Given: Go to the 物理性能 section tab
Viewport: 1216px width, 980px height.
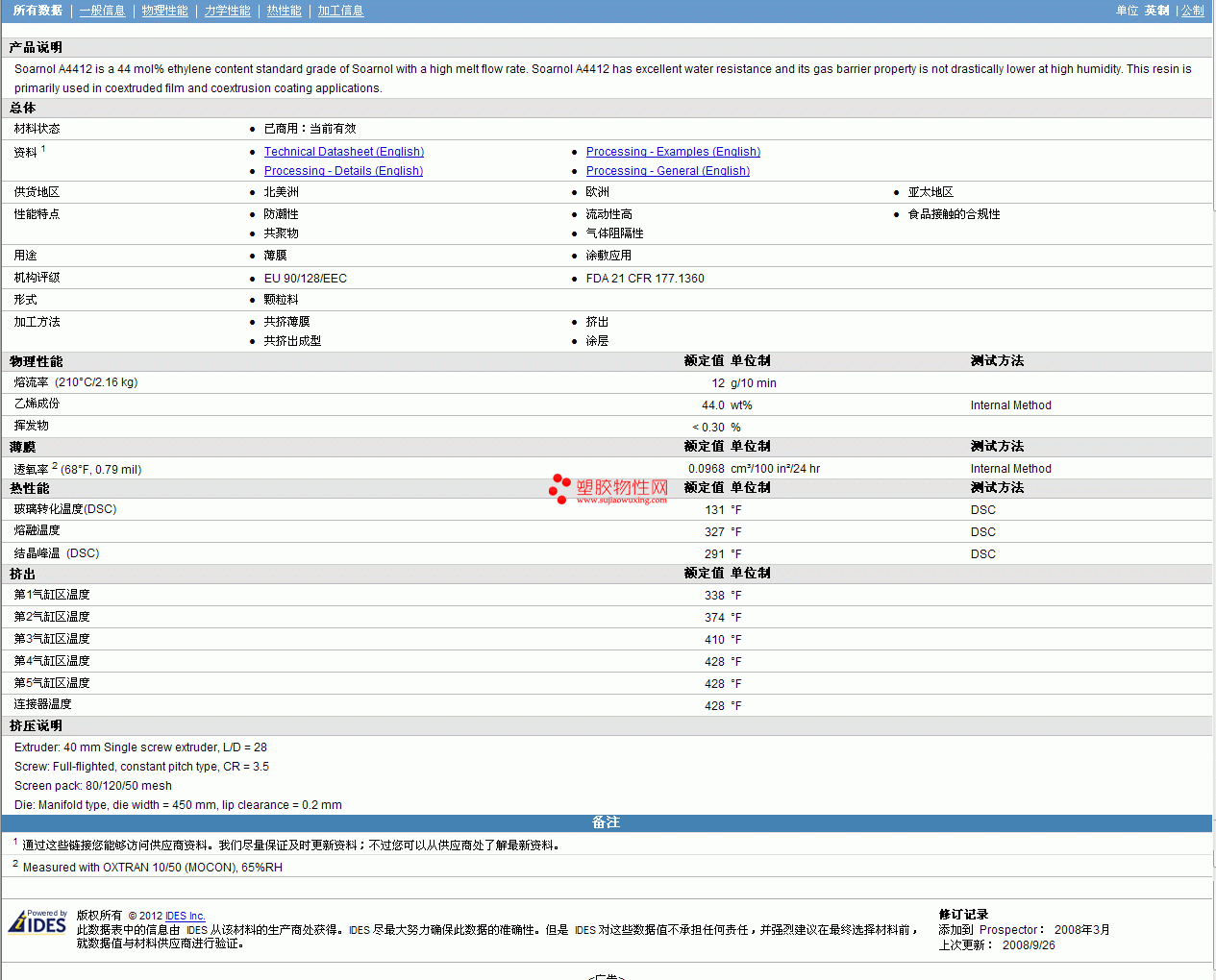Looking at the screenshot, I should coord(164,11).
